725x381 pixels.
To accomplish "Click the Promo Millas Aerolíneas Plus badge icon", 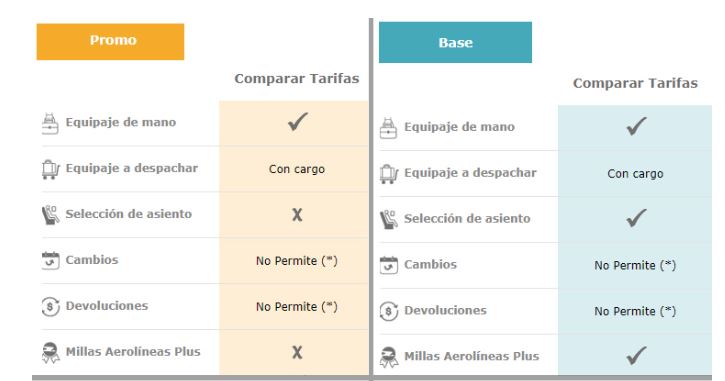I will pos(50,353).
